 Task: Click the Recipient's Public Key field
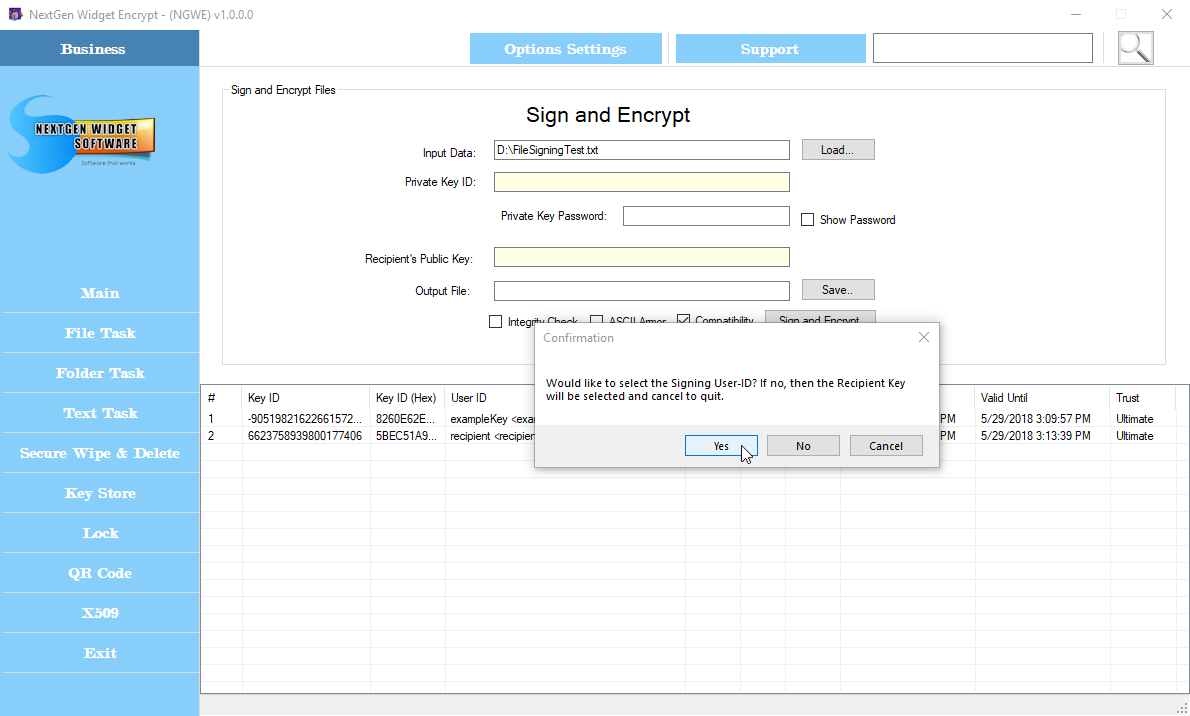point(641,257)
